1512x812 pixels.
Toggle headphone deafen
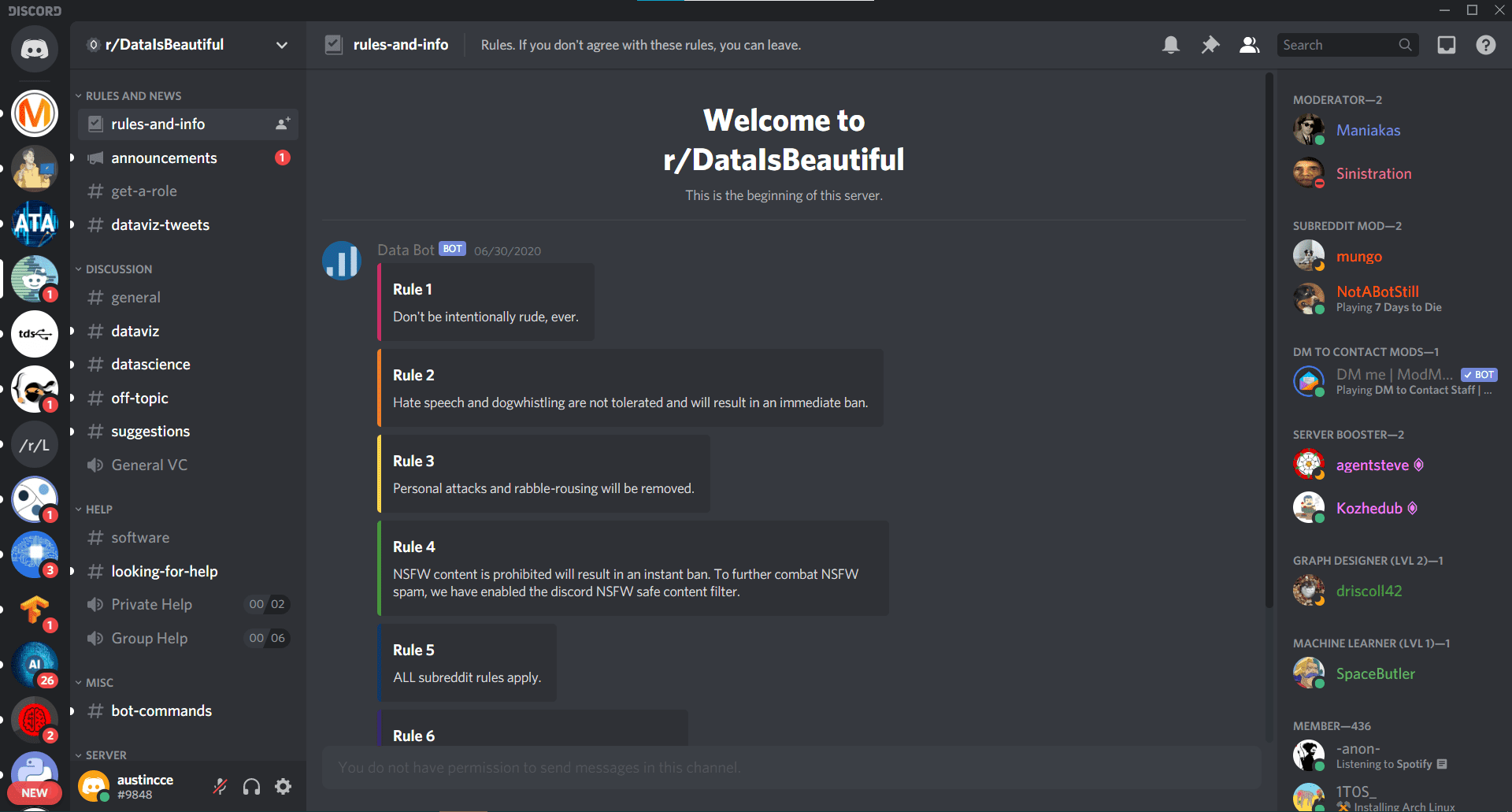click(252, 786)
